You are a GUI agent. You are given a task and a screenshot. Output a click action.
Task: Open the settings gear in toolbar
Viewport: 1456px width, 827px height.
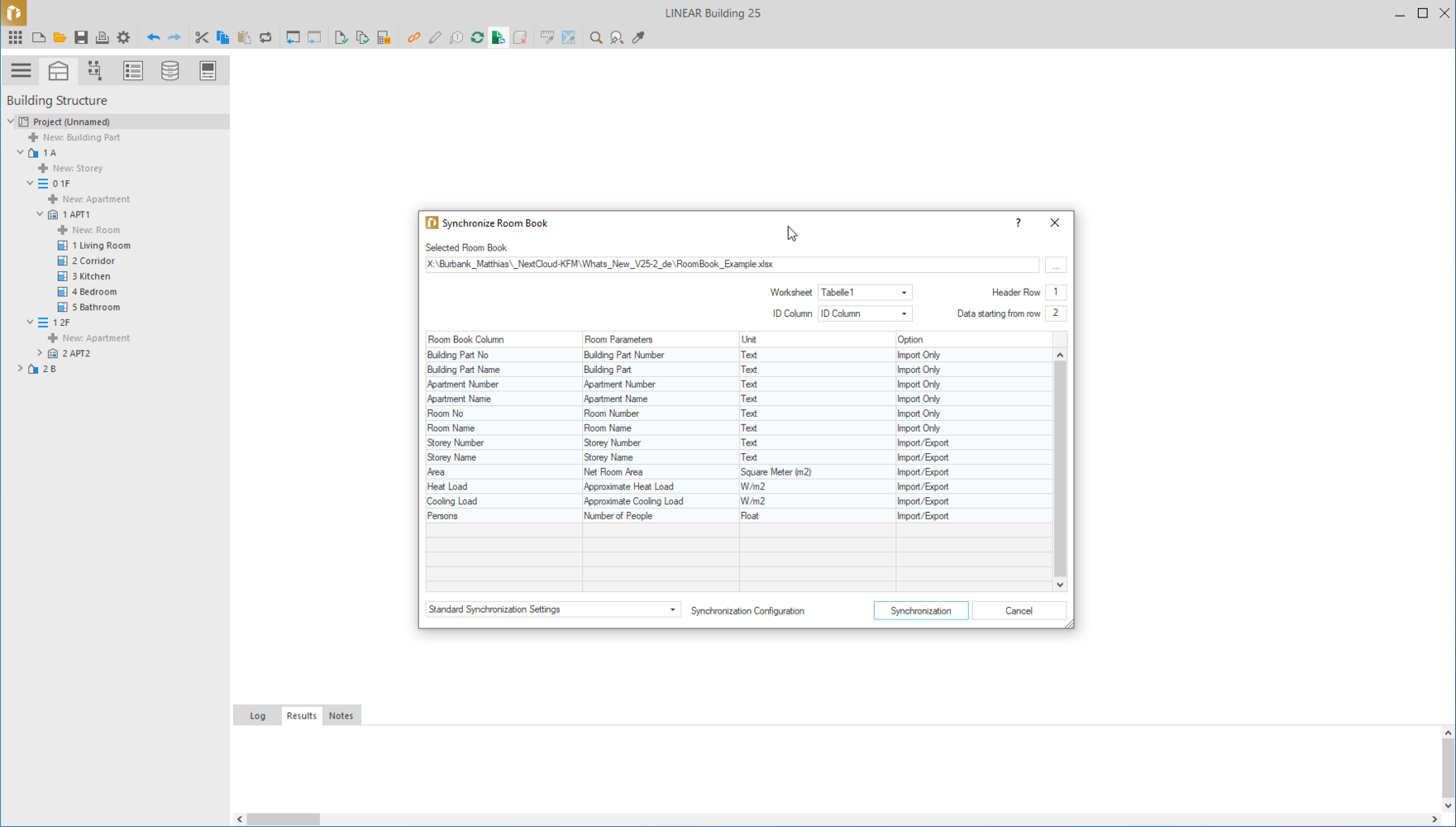point(124,37)
